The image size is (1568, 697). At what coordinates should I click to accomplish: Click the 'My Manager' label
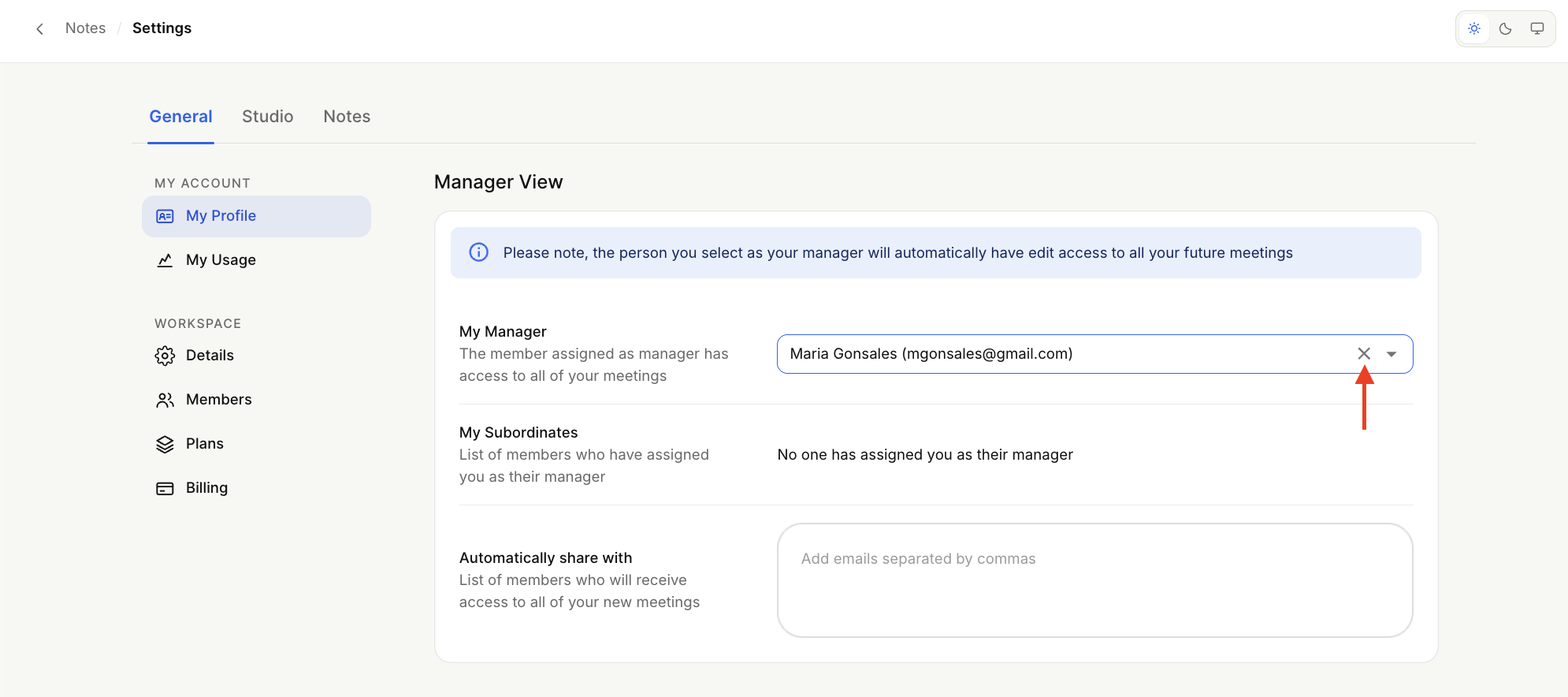(x=503, y=332)
